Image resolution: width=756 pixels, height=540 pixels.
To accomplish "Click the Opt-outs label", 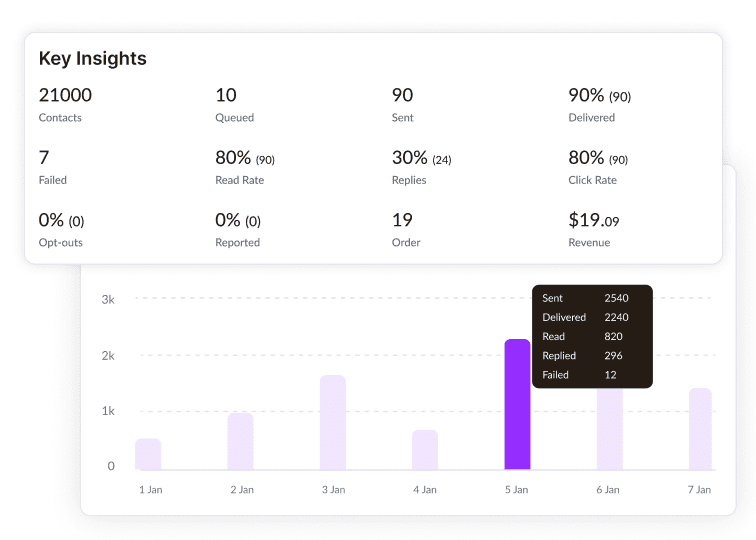I will (61, 243).
